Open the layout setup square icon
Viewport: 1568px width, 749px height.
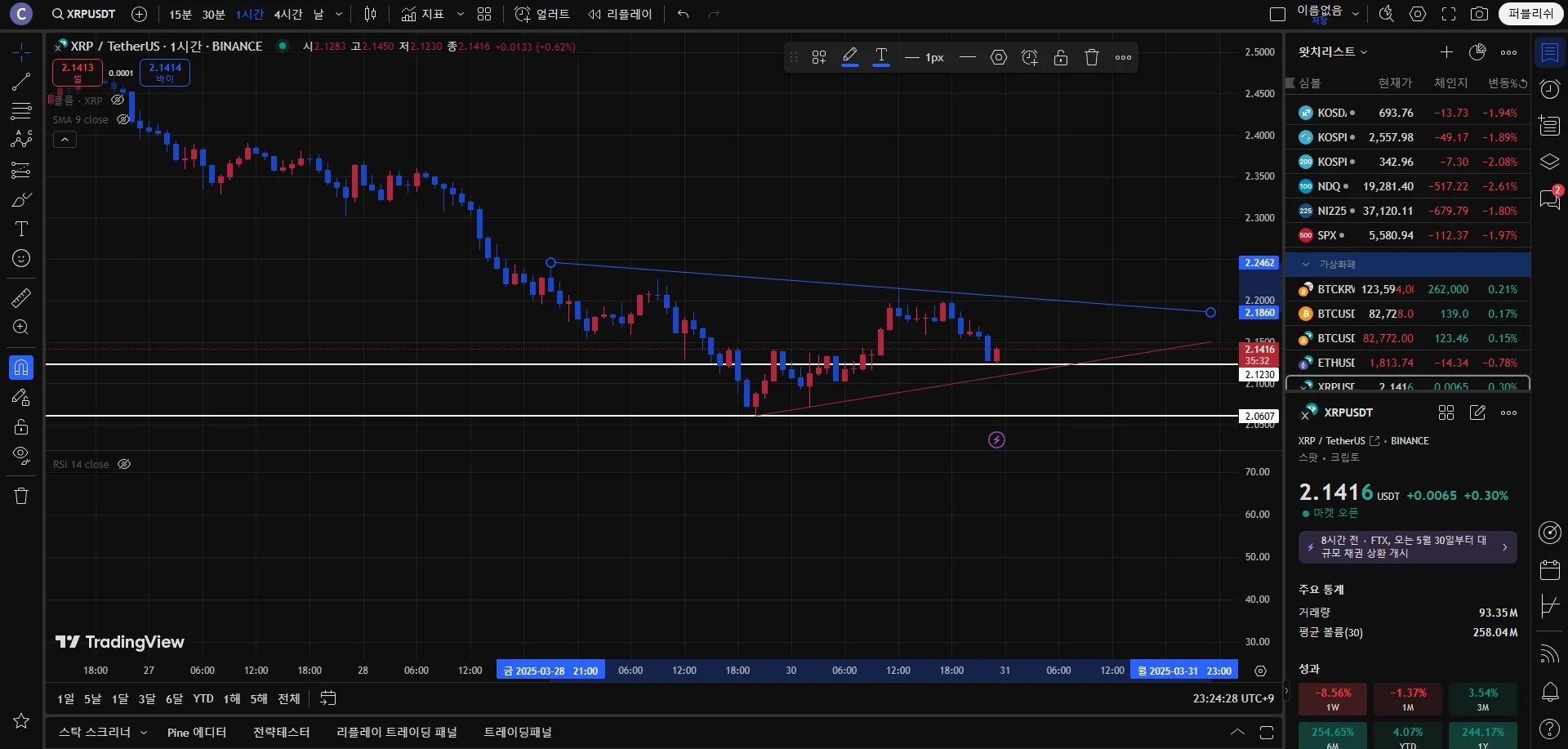click(1278, 14)
